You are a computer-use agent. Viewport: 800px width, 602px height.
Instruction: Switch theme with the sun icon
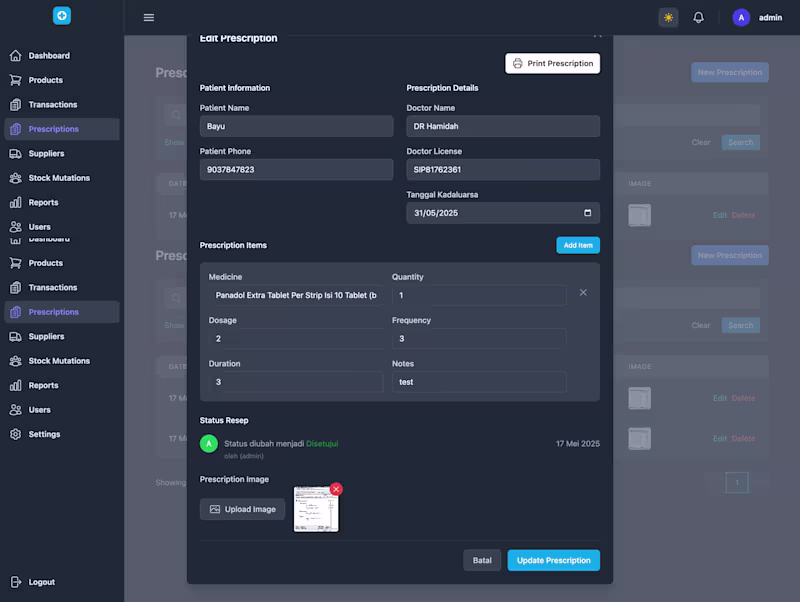tap(668, 18)
